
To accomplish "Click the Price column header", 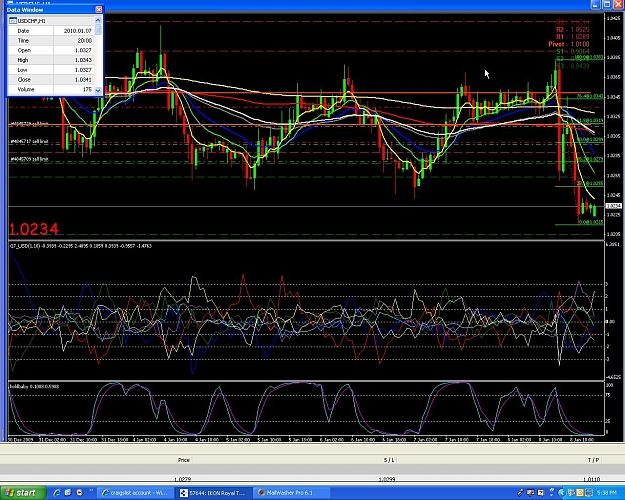I will point(184,460).
